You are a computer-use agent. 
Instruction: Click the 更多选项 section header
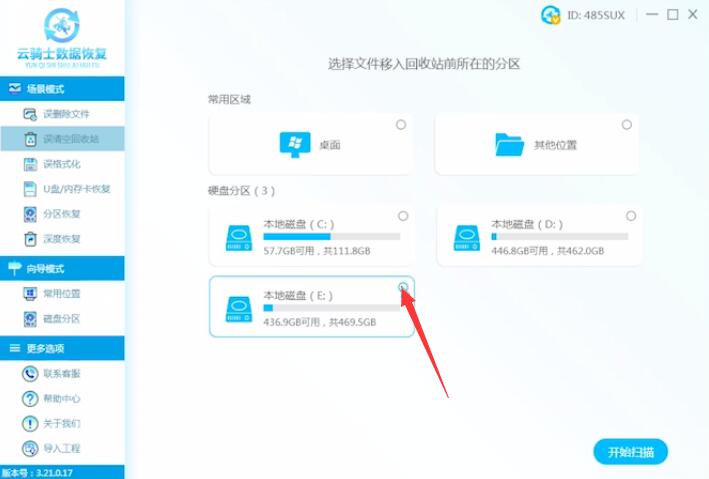click(x=62, y=348)
